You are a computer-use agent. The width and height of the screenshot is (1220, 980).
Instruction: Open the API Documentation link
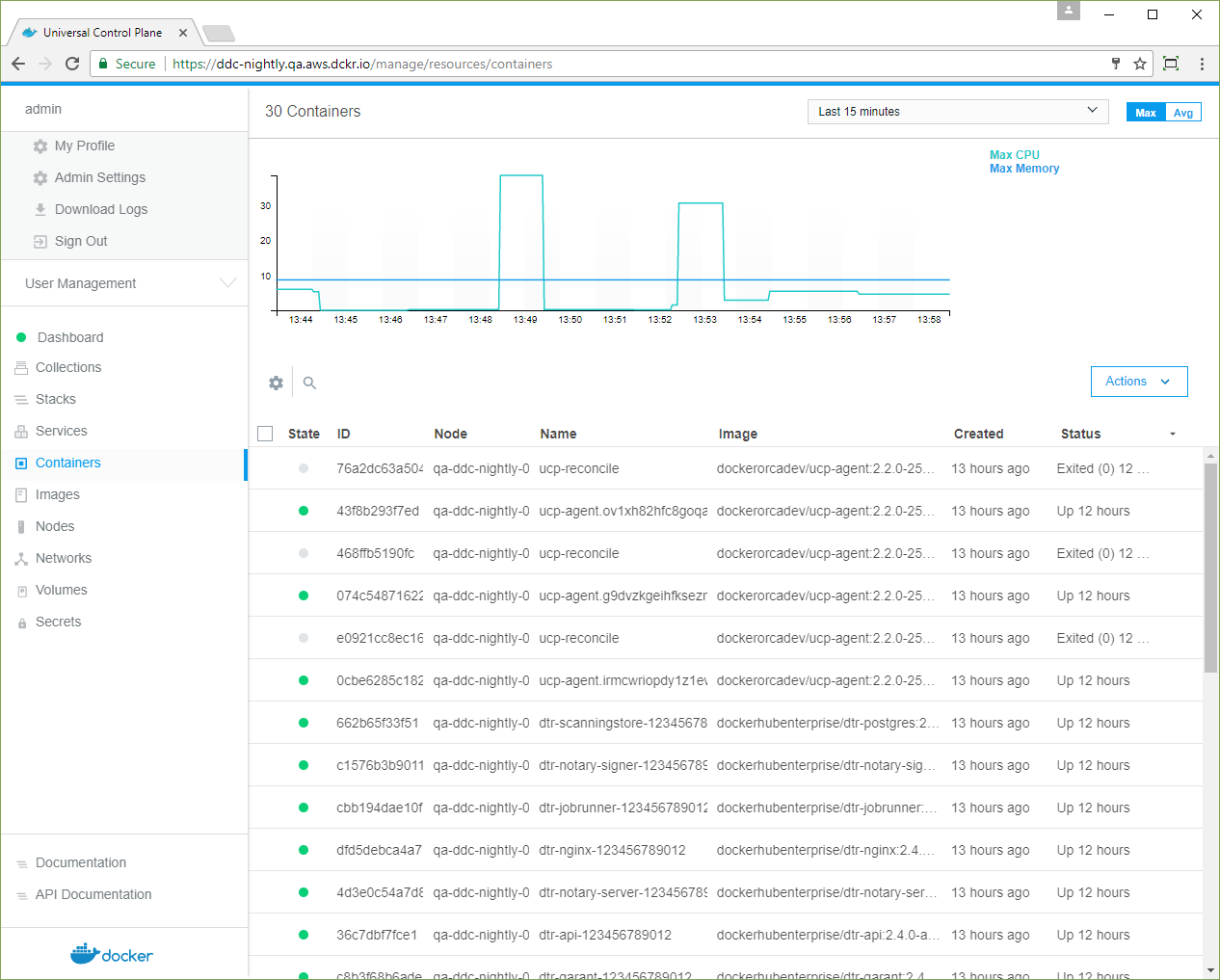tap(93, 894)
